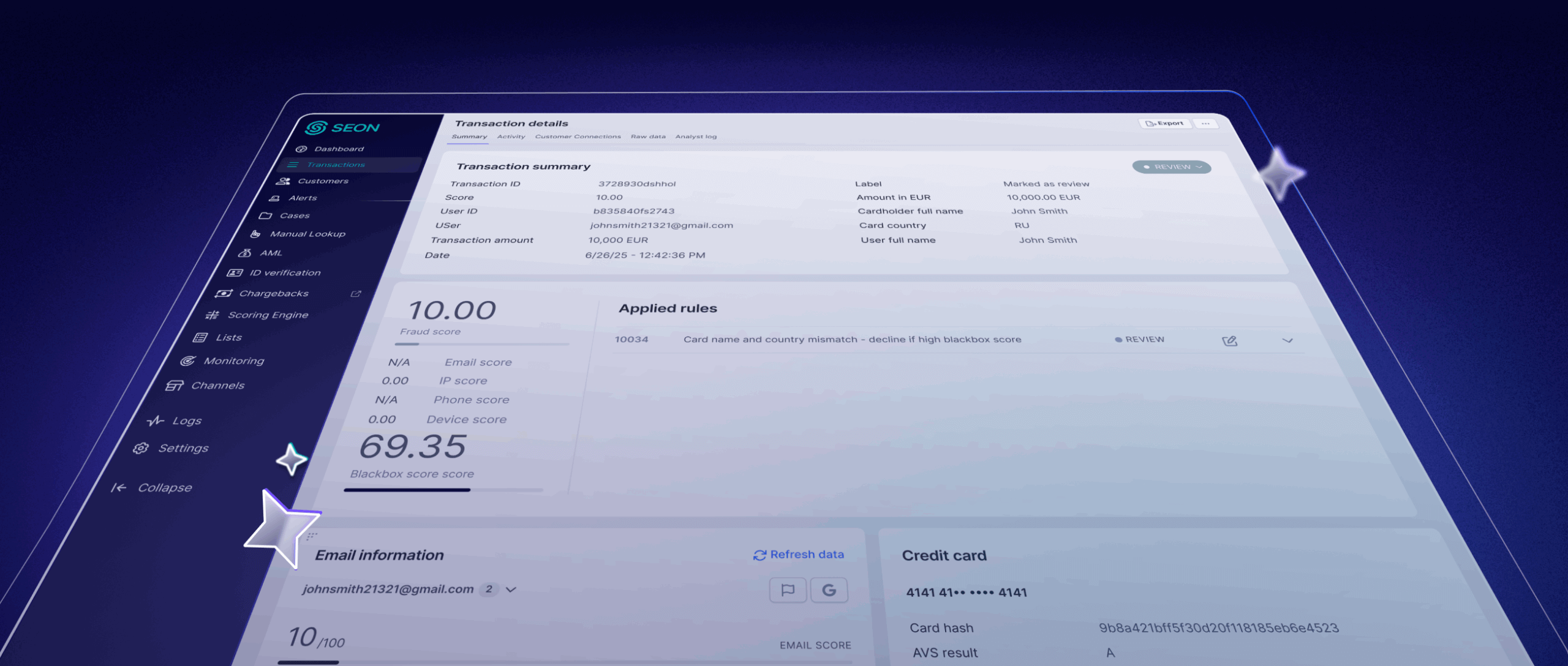Open the Scoring Engine icon
This screenshot has height=666, width=1568.
pos(212,315)
